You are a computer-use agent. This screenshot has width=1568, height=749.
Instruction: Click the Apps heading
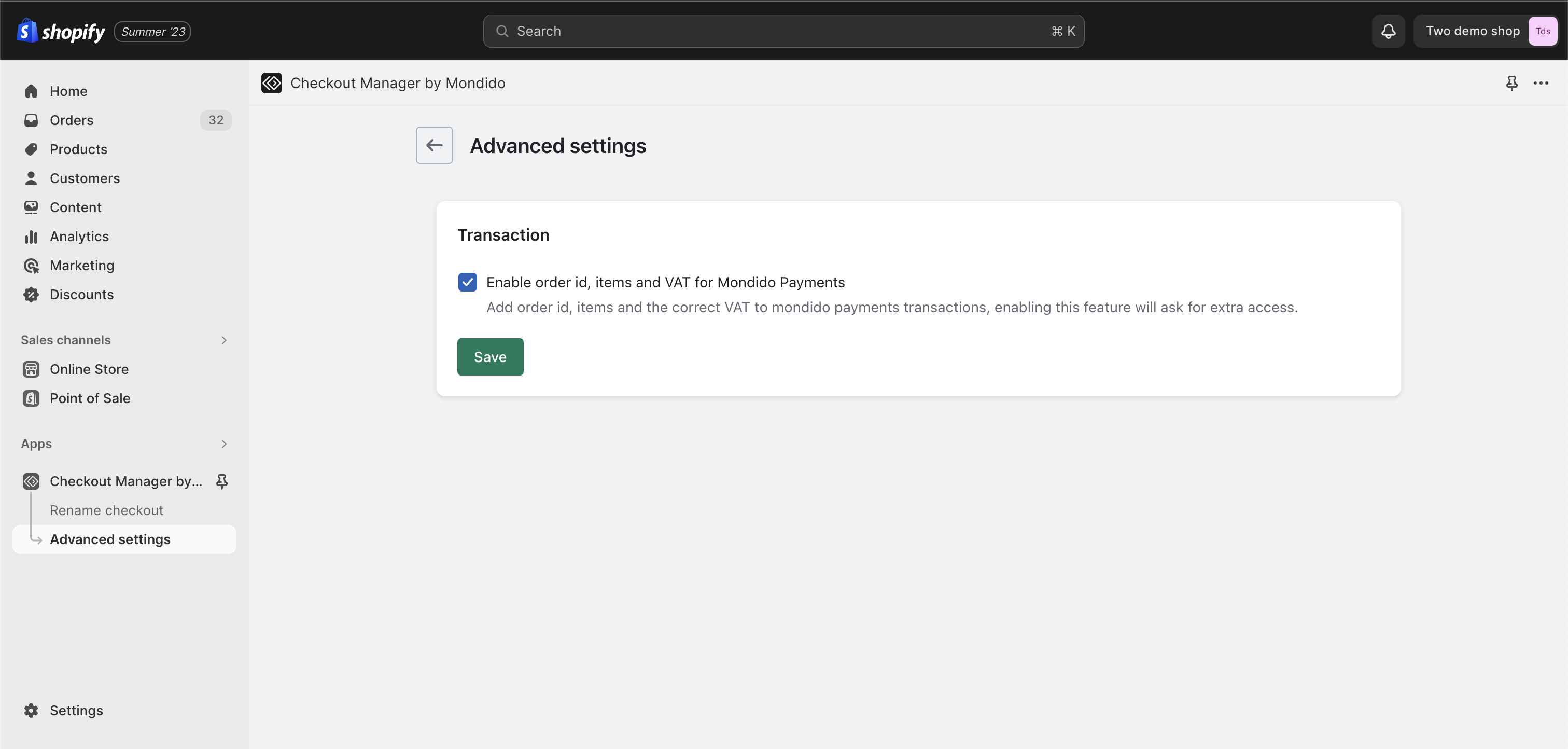click(x=36, y=444)
